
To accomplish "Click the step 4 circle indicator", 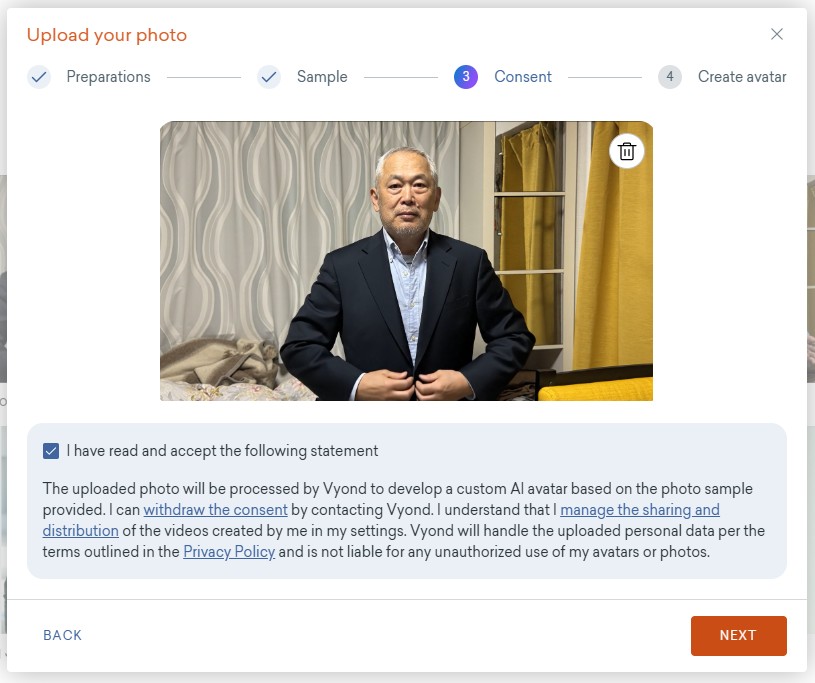I will pos(670,77).
